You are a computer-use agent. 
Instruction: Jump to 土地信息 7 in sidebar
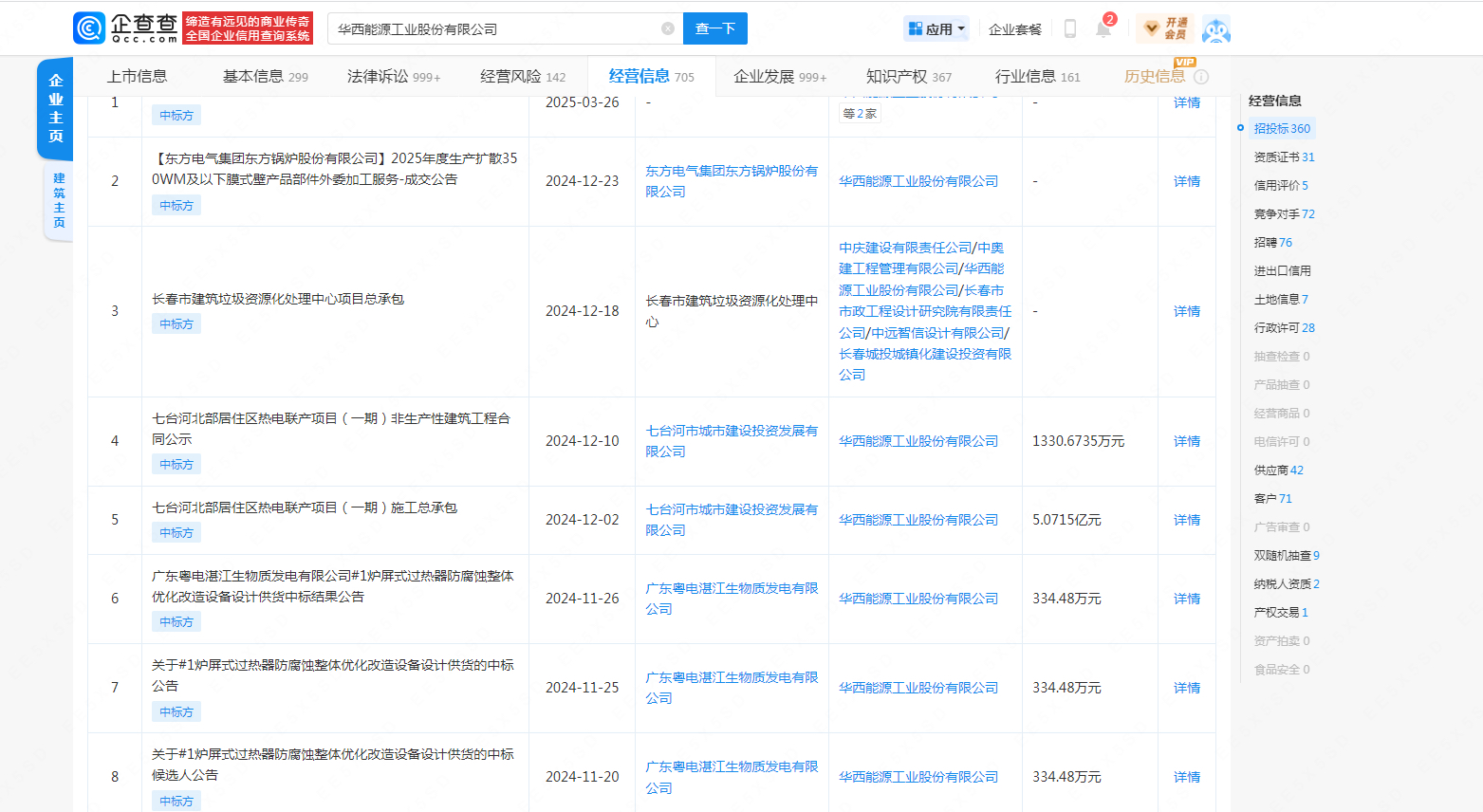coord(1281,300)
